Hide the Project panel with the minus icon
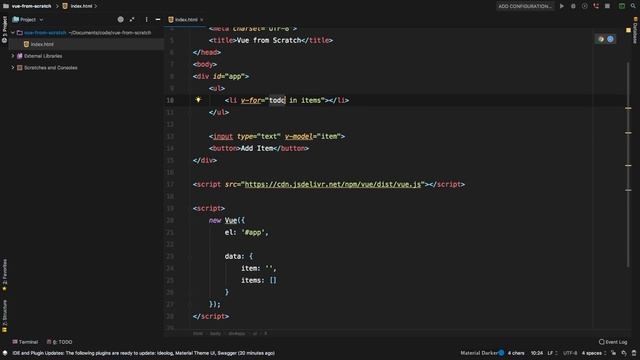Image resolution: width=640 pixels, height=360 pixels. [158, 19]
